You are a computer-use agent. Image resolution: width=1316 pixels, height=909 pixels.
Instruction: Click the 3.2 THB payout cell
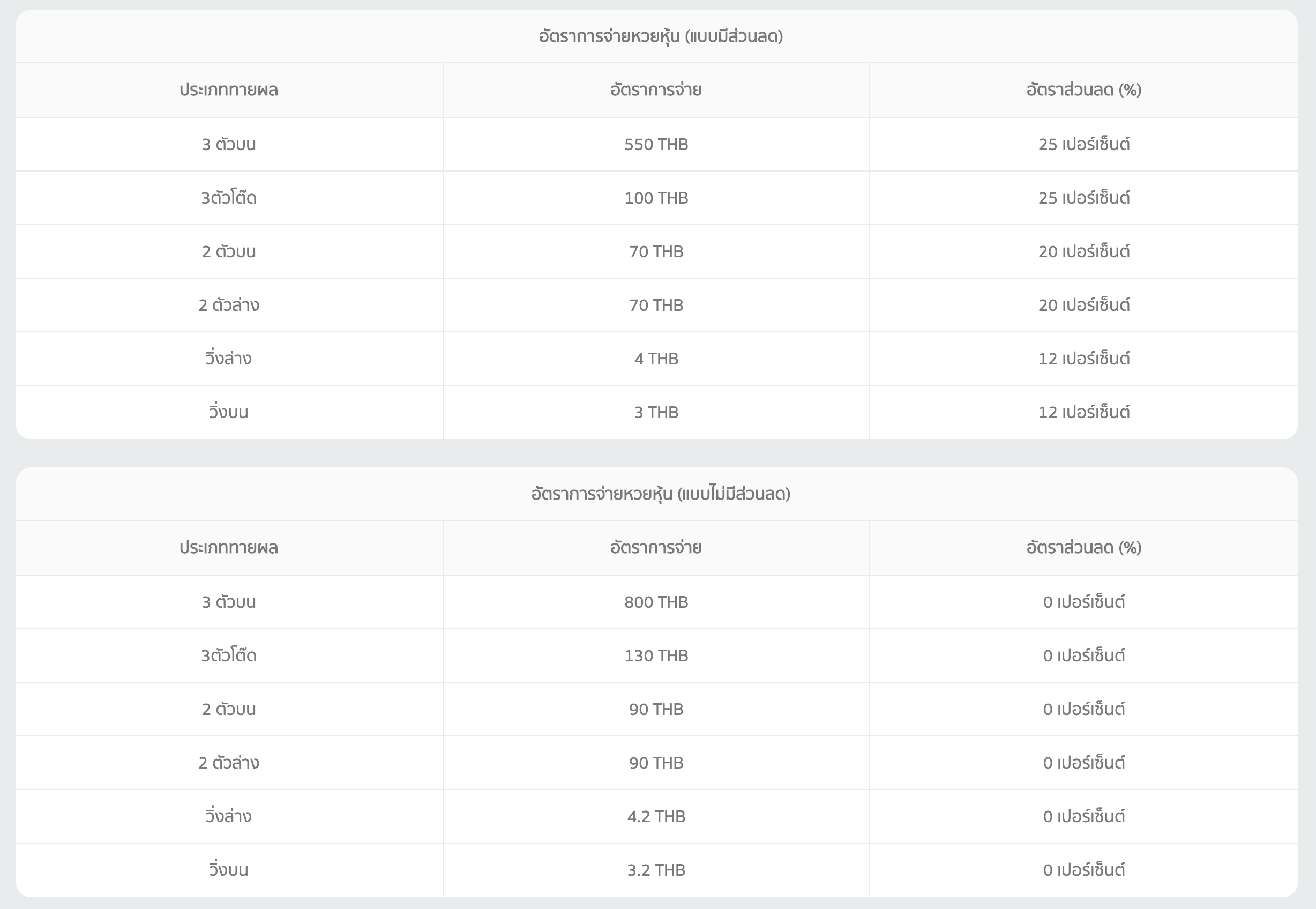click(x=656, y=870)
